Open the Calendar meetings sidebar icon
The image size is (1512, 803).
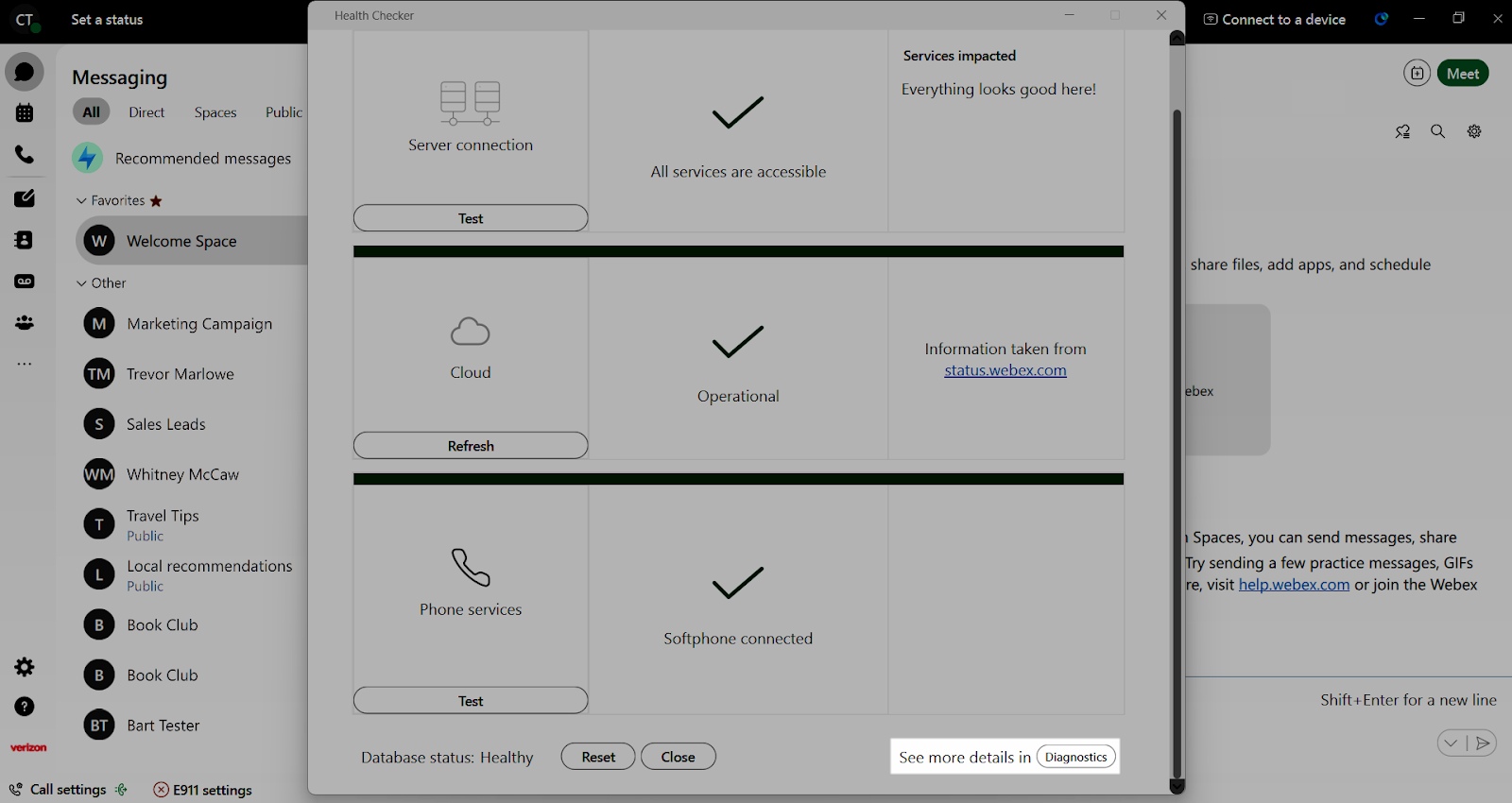coord(25,113)
